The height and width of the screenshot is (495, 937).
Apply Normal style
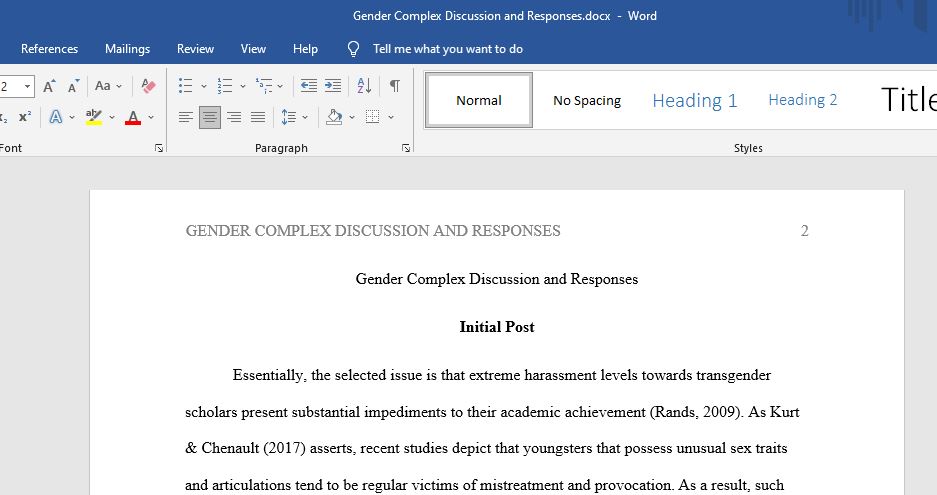[x=479, y=100]
